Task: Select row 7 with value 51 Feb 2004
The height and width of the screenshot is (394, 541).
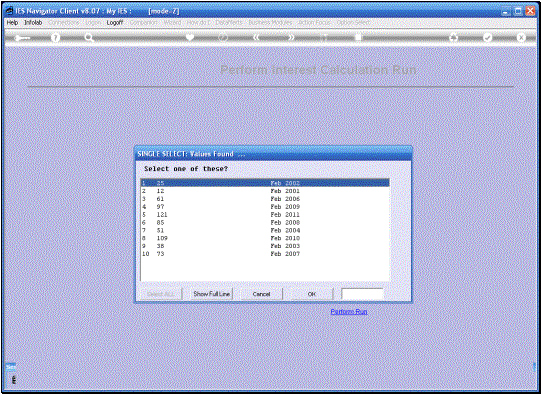Action: [265, 230]
